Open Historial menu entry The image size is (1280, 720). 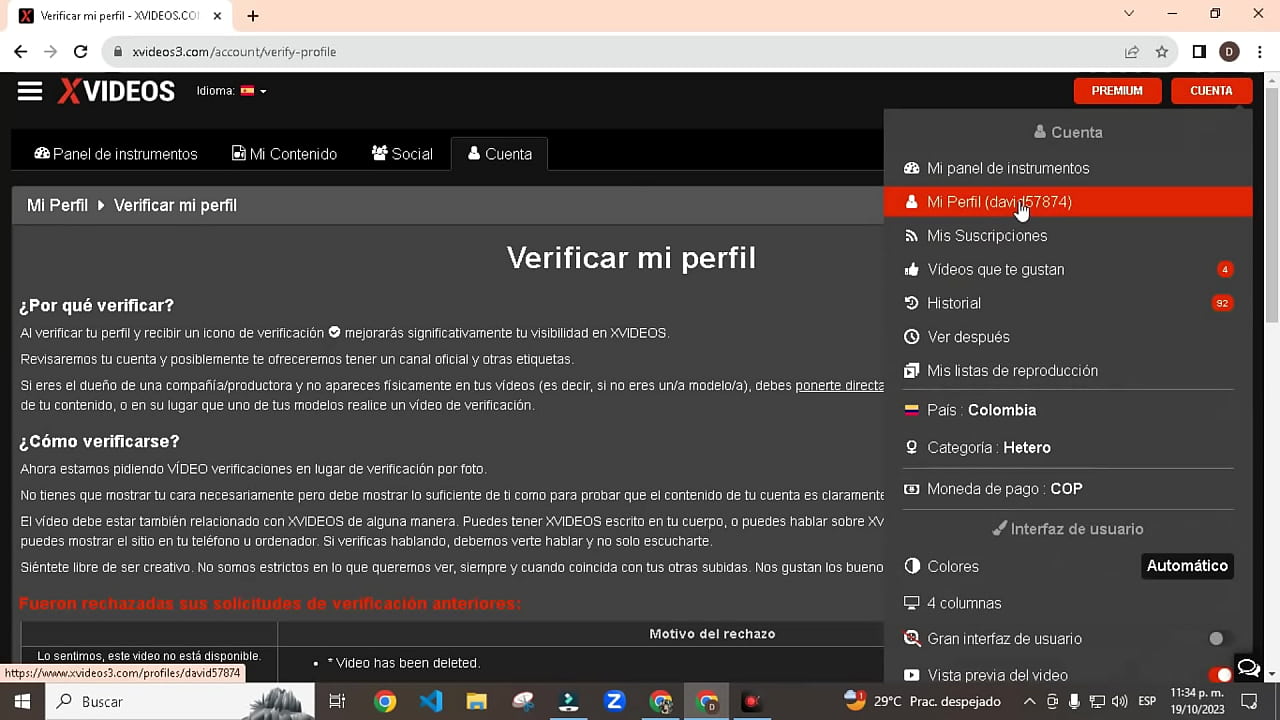tap(1068, 303)
